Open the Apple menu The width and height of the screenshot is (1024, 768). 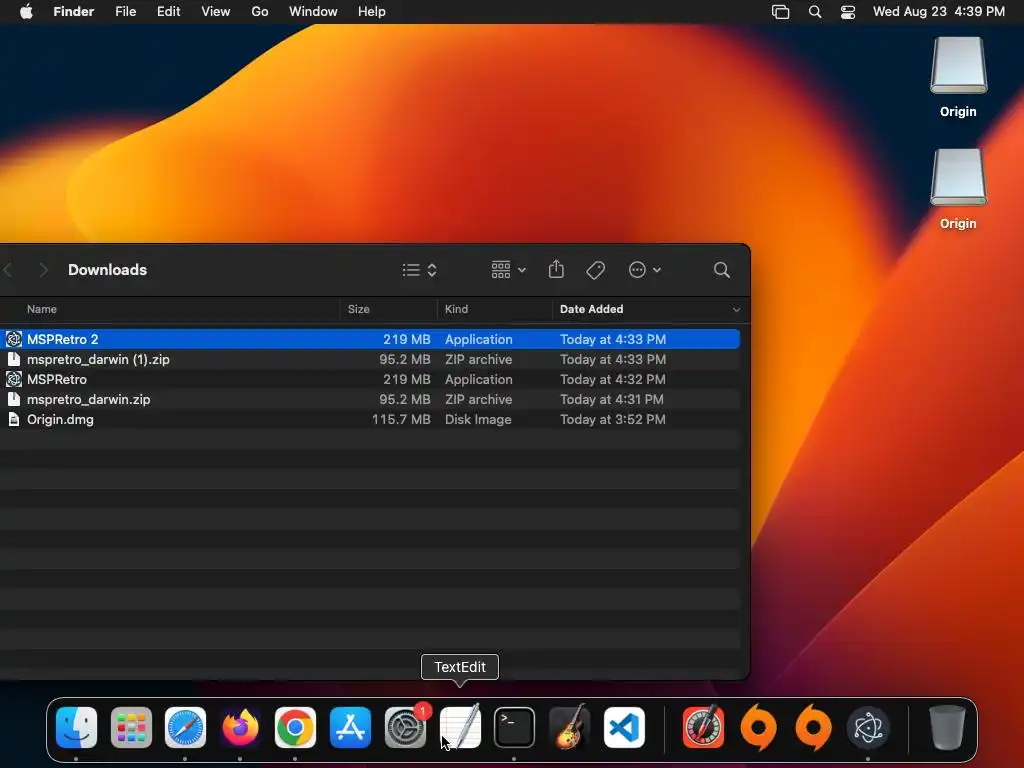tap(26, 12)
